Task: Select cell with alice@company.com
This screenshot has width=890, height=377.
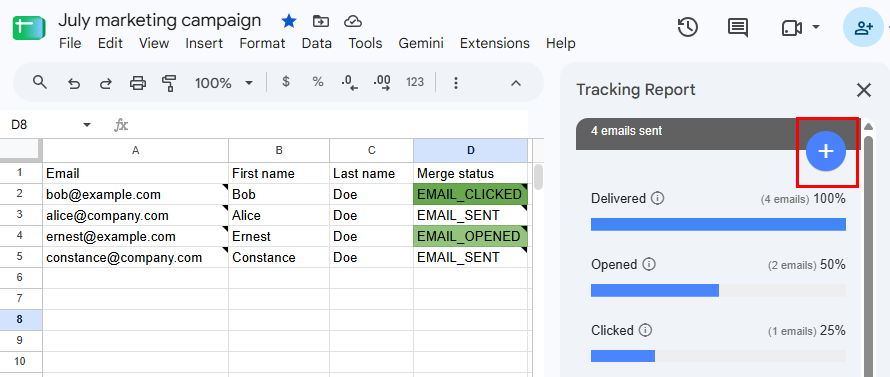Action: [x=136, y=215]
